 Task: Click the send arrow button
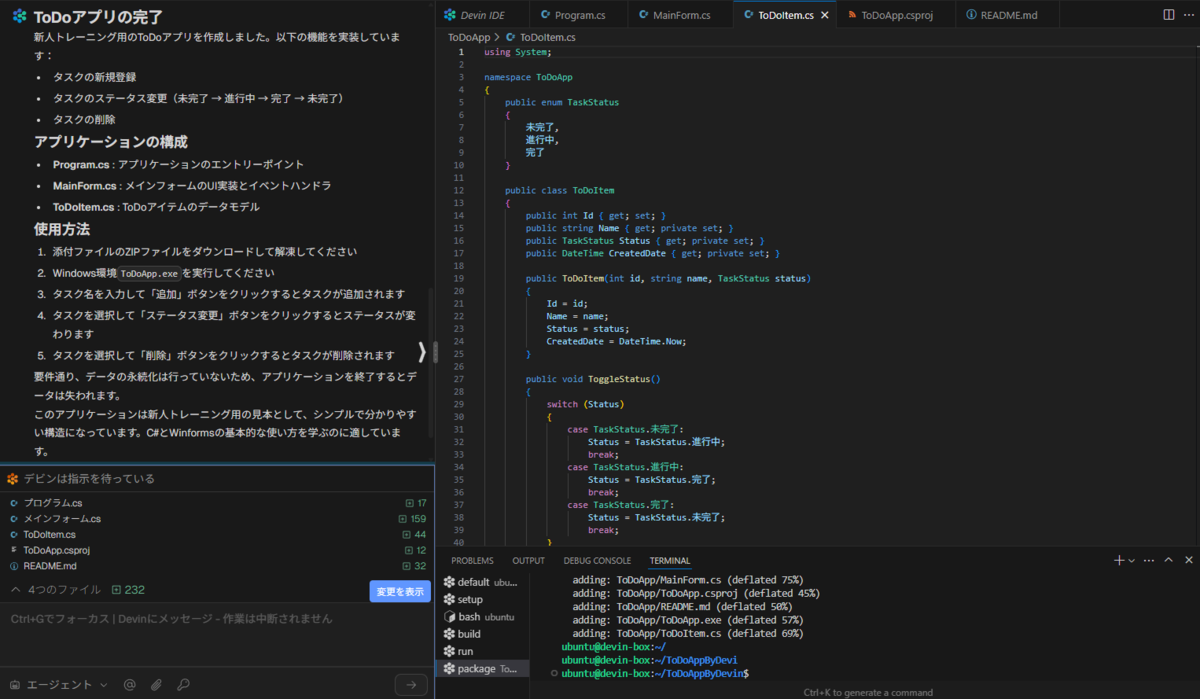(x=411, y=685)
